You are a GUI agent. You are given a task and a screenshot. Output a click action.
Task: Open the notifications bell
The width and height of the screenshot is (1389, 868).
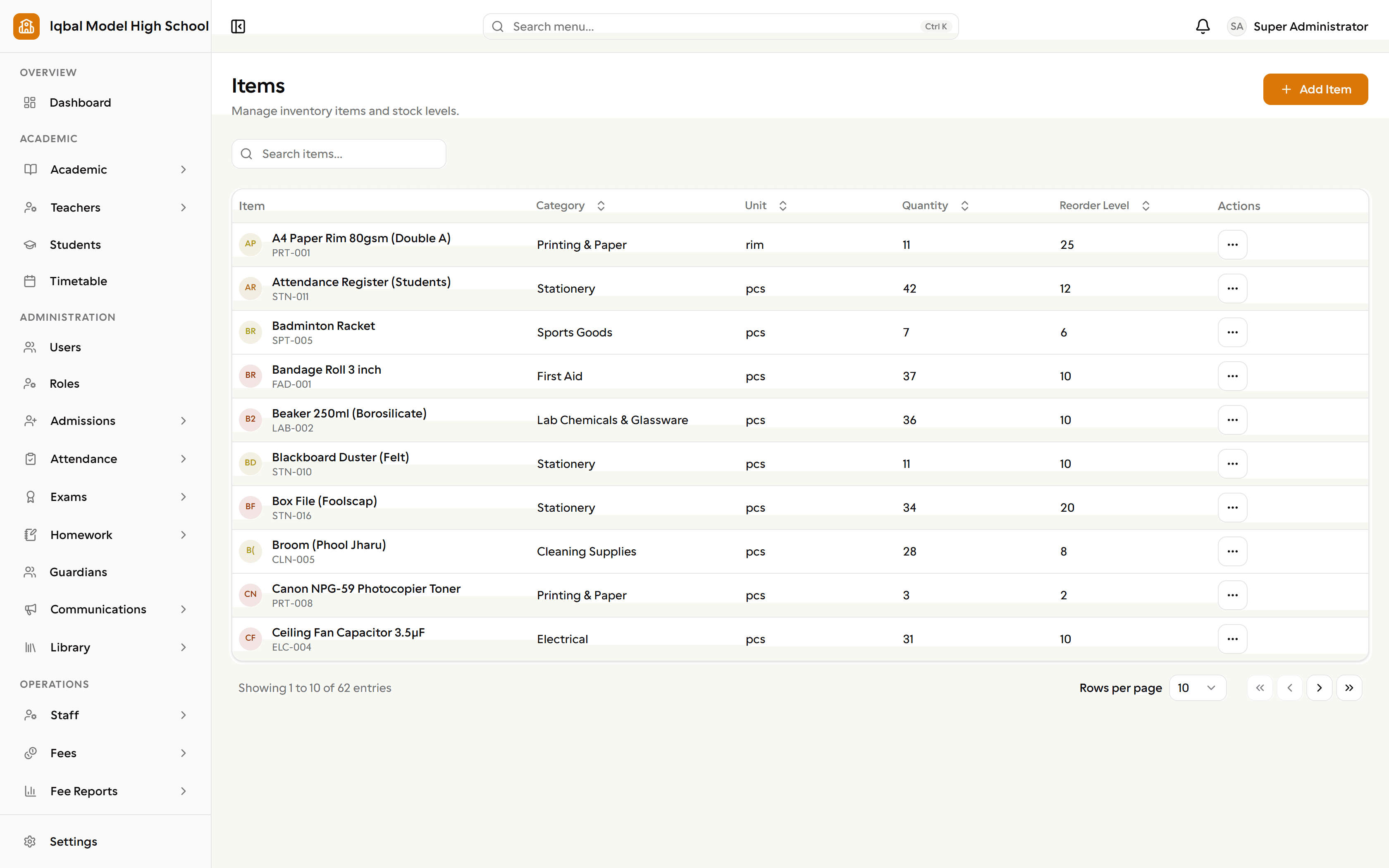(1203, 26)
